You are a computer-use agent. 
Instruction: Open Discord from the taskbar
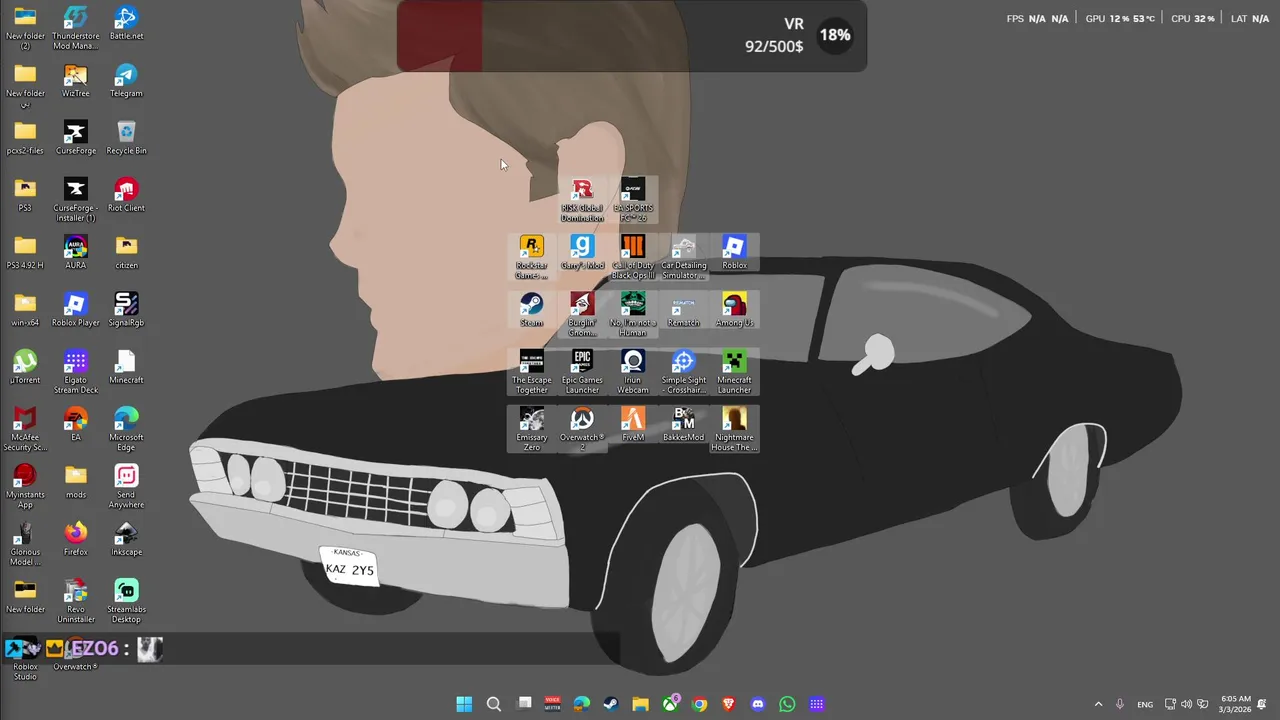tap(758, 704)
